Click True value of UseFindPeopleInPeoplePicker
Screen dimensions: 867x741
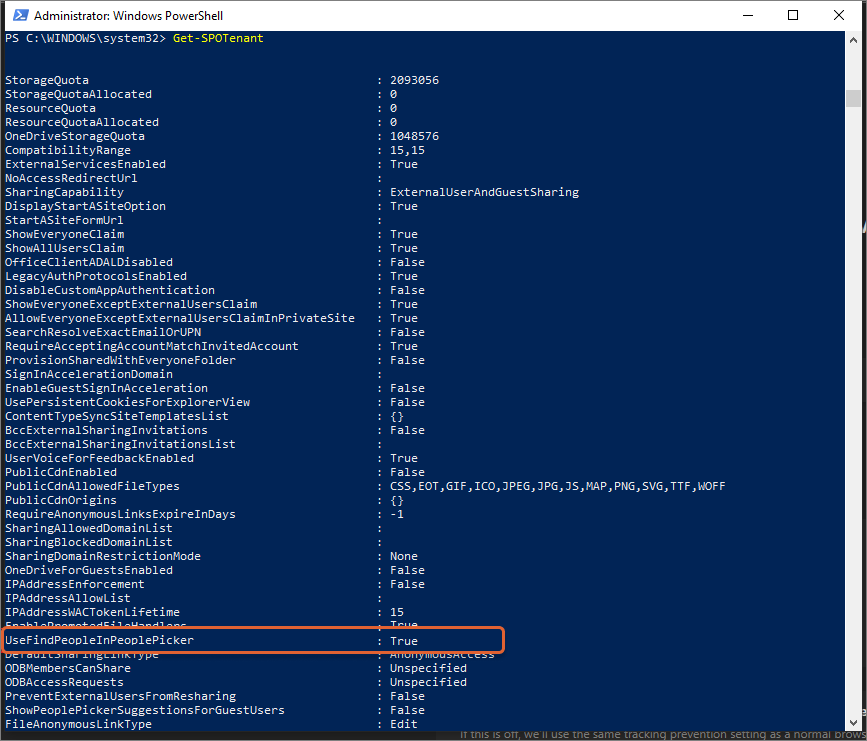(x=404, y=641)
